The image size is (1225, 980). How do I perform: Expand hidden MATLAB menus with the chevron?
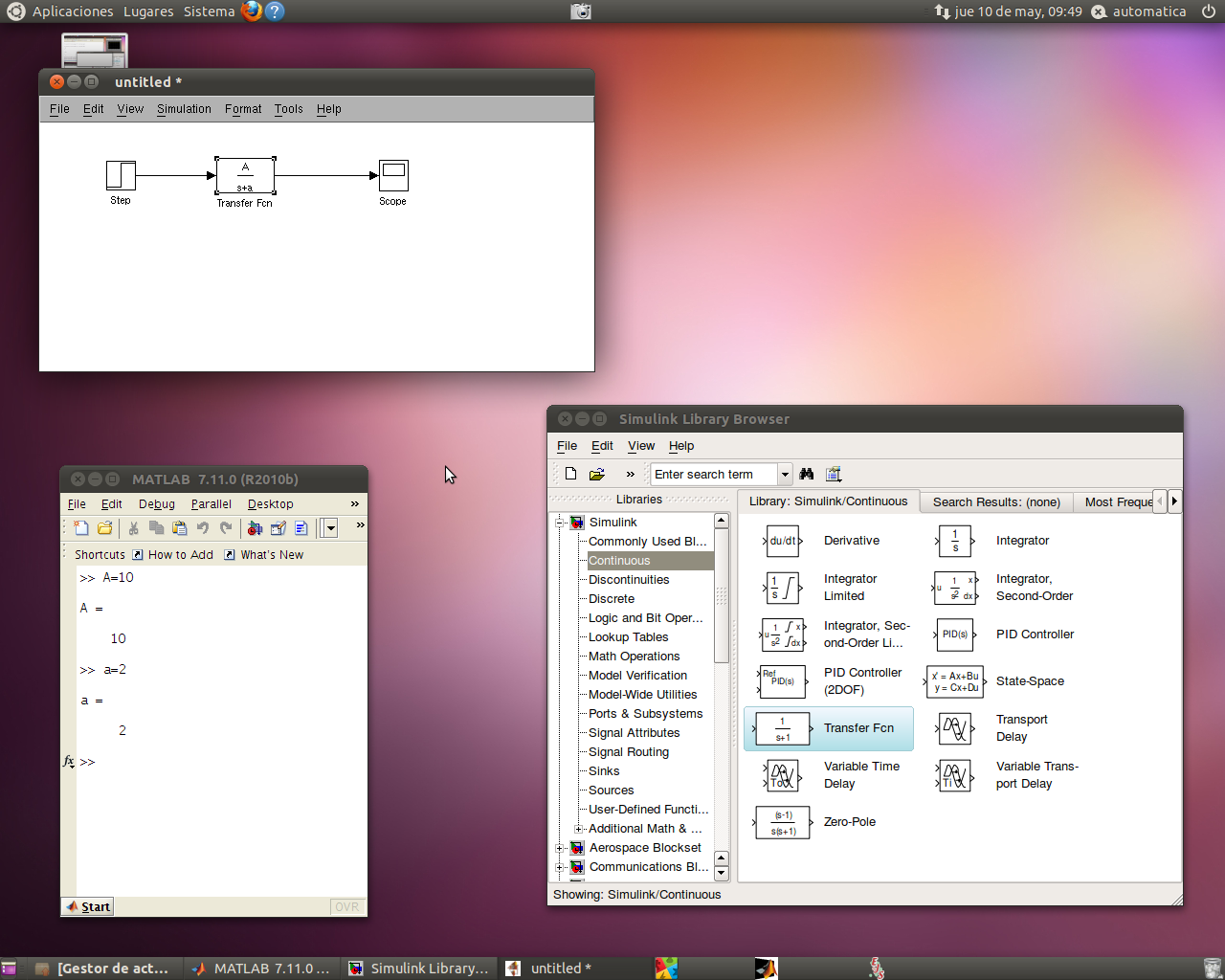[x=355, y=503]
